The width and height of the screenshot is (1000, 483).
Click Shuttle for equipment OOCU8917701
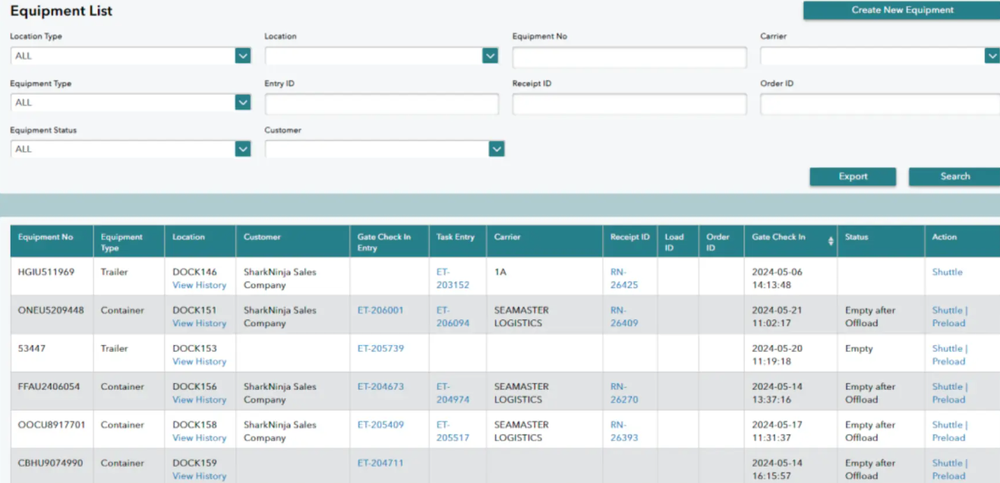[x=947, y=426]
